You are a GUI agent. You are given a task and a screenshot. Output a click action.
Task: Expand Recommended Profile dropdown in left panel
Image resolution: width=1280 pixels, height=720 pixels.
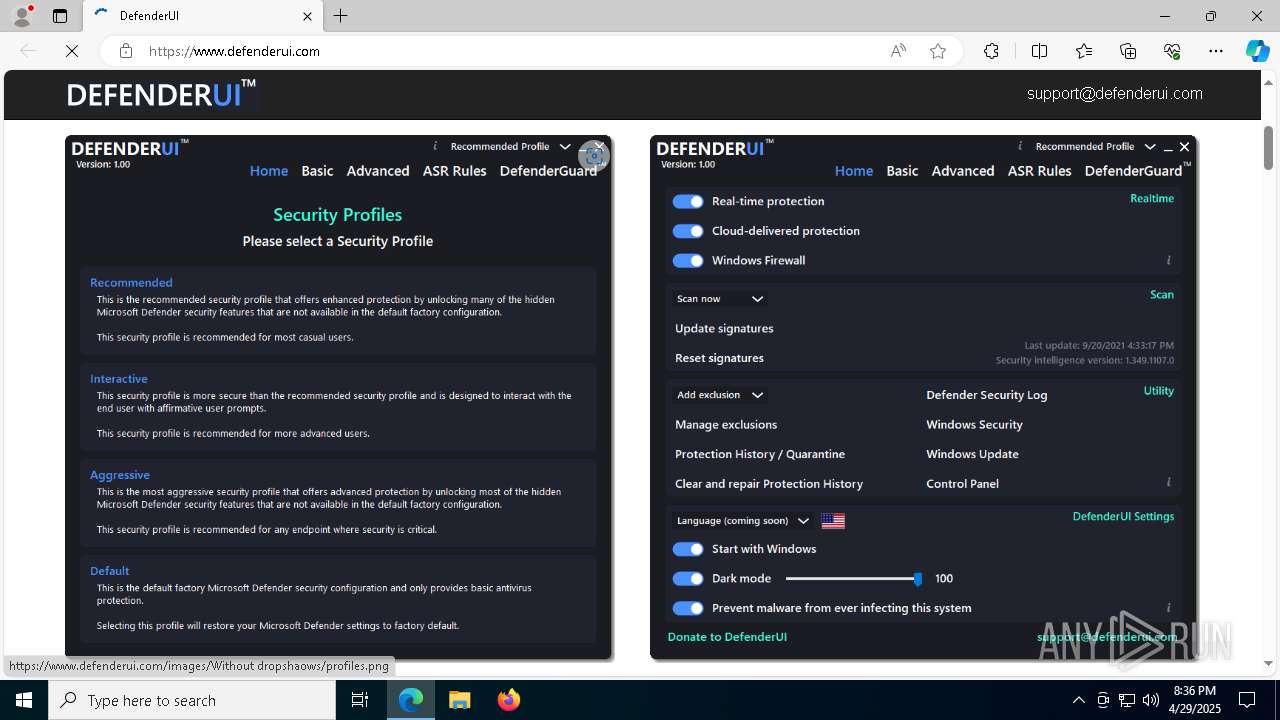510,146
